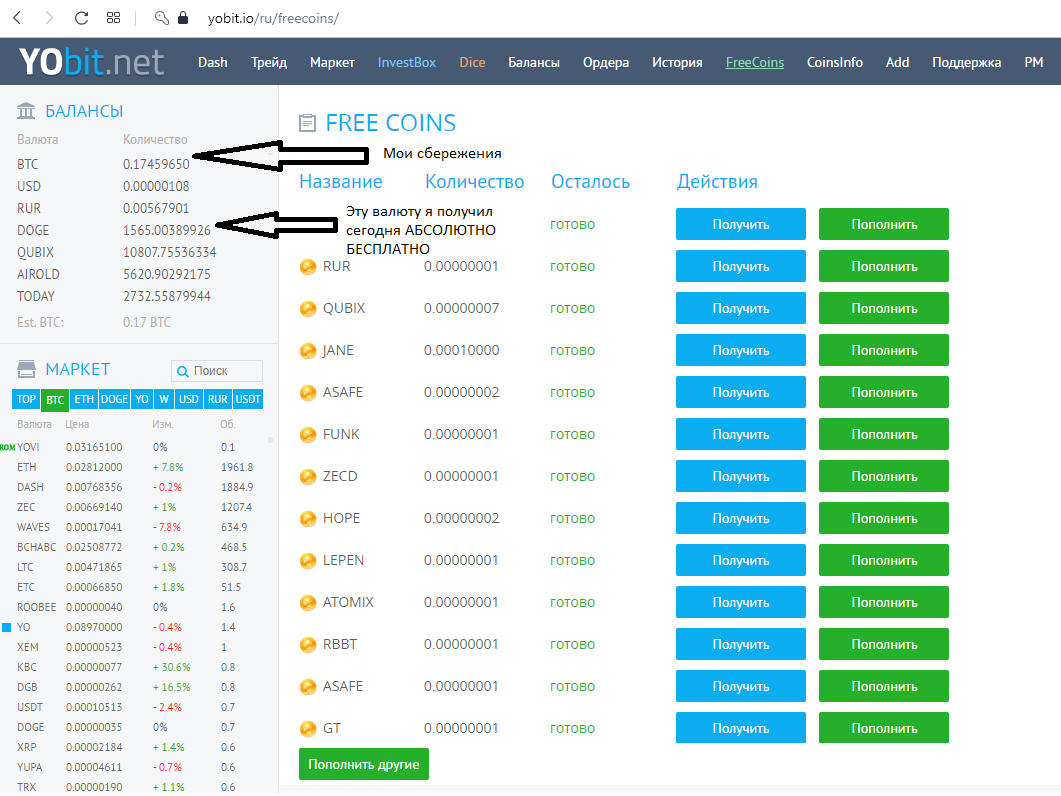1061x796 pixels.
Task: Click the blue square marker beside YO
Action: (7, 627)
